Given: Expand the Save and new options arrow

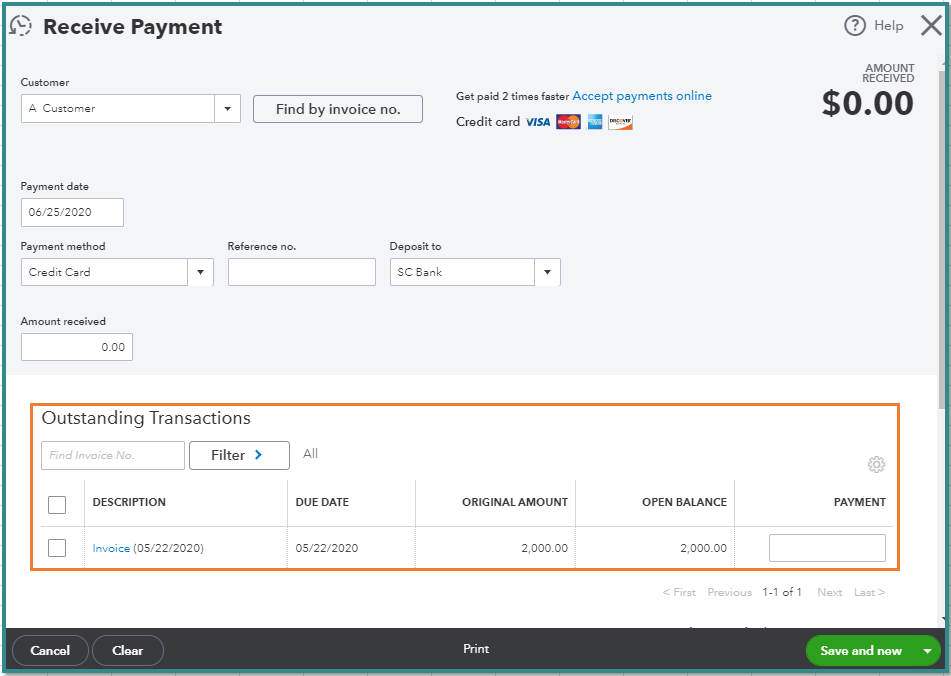Looking at the screenshot, I should [x=927, y=650].
